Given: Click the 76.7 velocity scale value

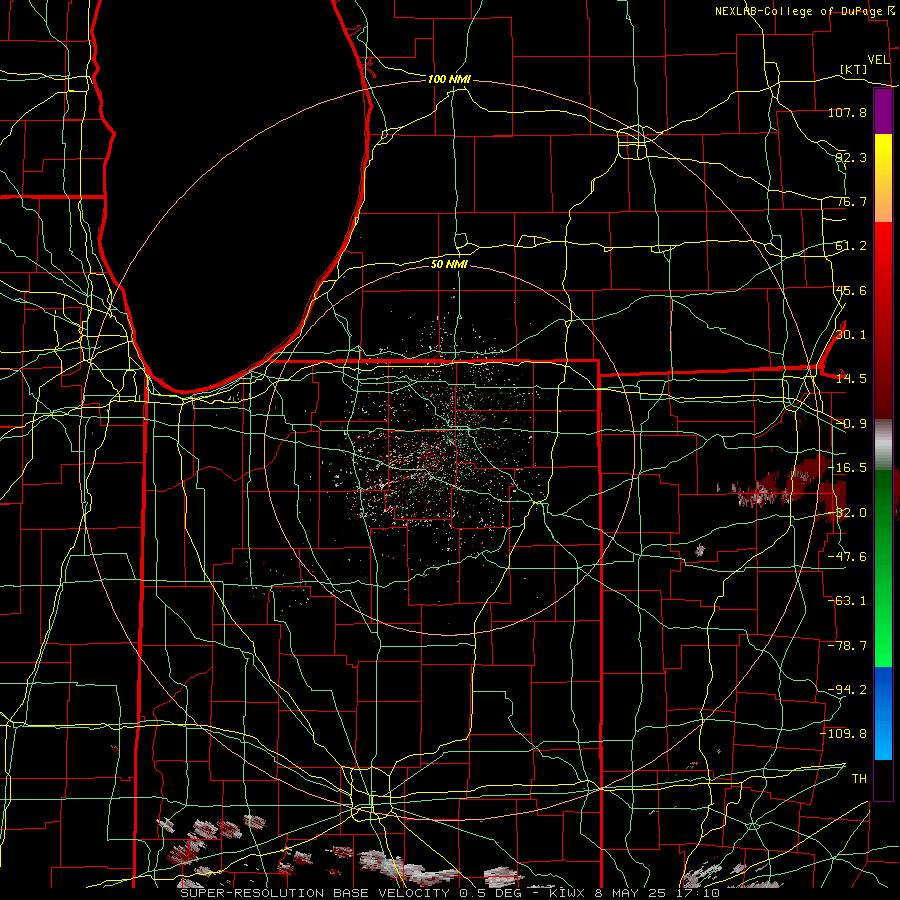Looking at the screenshot, I should point(851,201).
